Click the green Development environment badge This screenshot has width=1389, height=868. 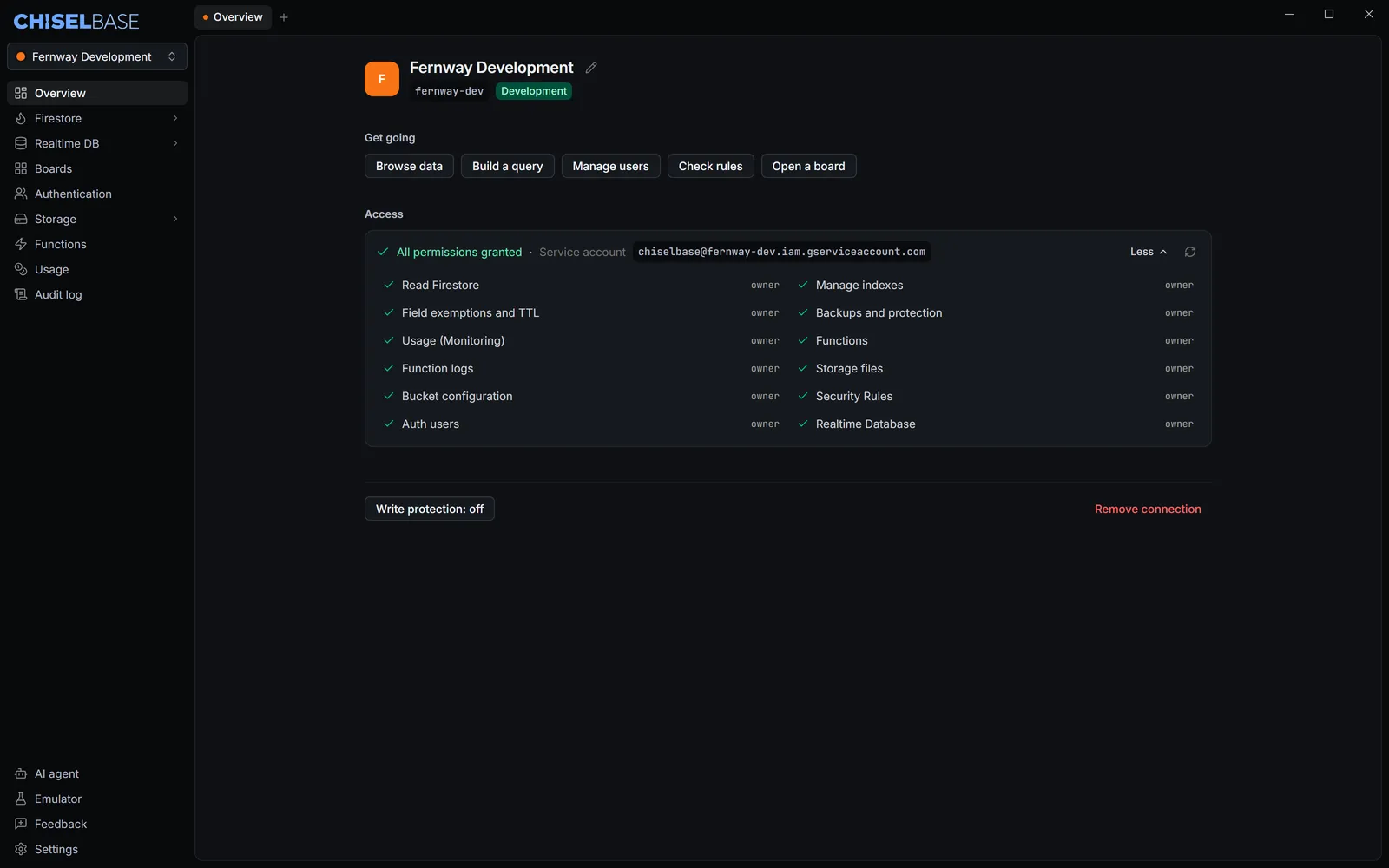(x=534, y=91)
